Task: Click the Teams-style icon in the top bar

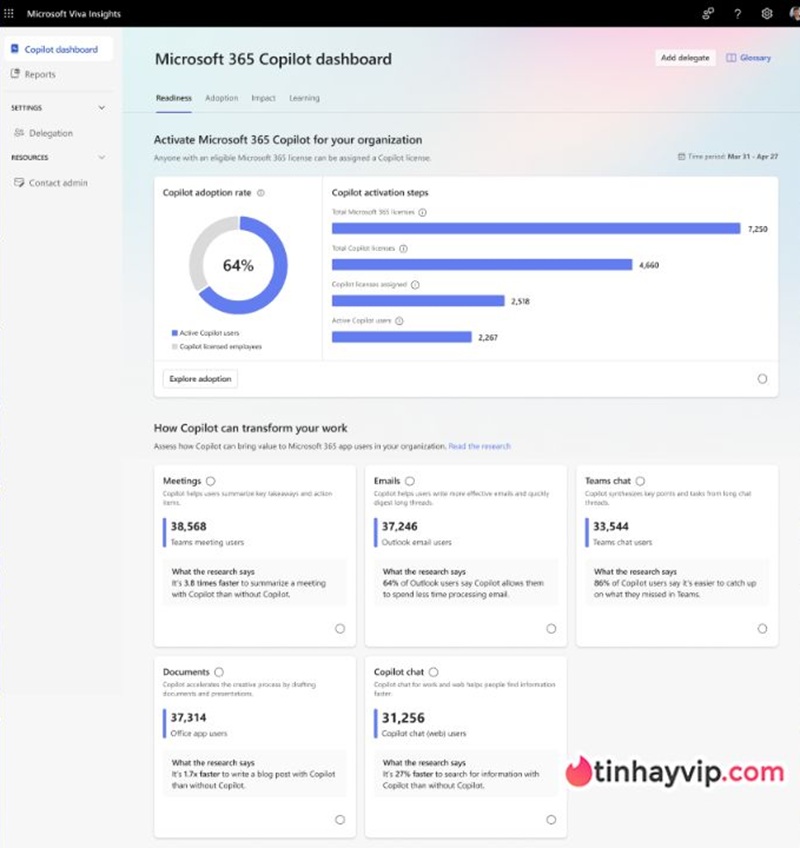Action: point(708,13)
